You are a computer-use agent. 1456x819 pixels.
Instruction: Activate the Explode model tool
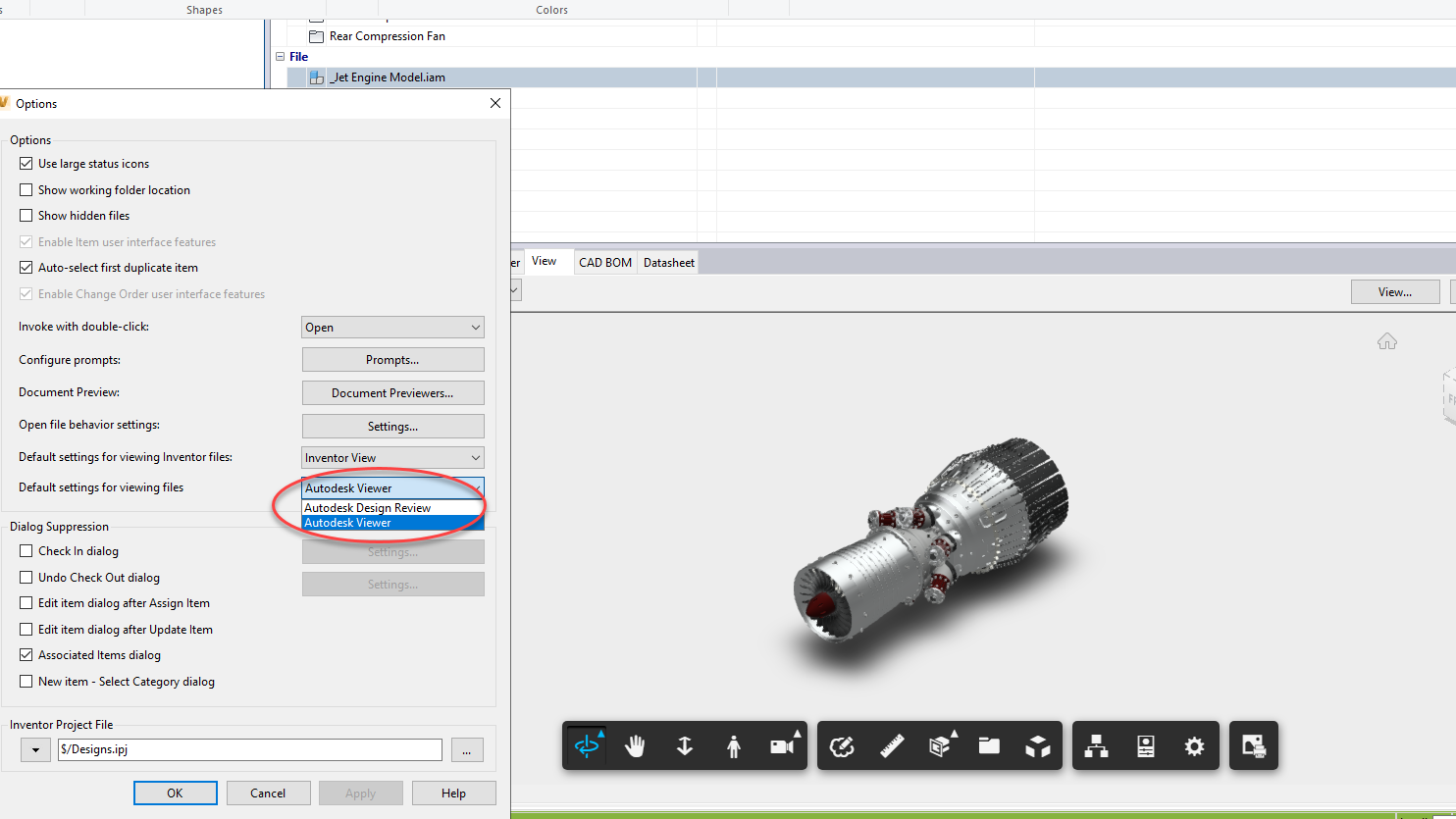(1038, 746)
